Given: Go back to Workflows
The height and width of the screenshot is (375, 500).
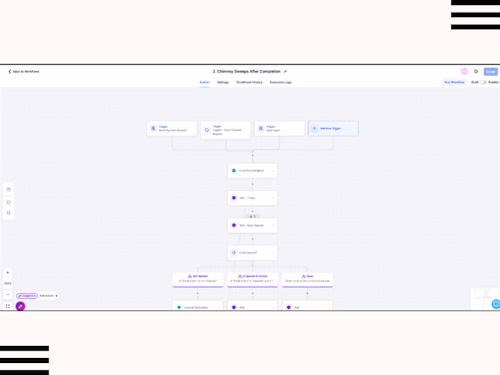Looking at the screenshot, I should tap(24, 72).
